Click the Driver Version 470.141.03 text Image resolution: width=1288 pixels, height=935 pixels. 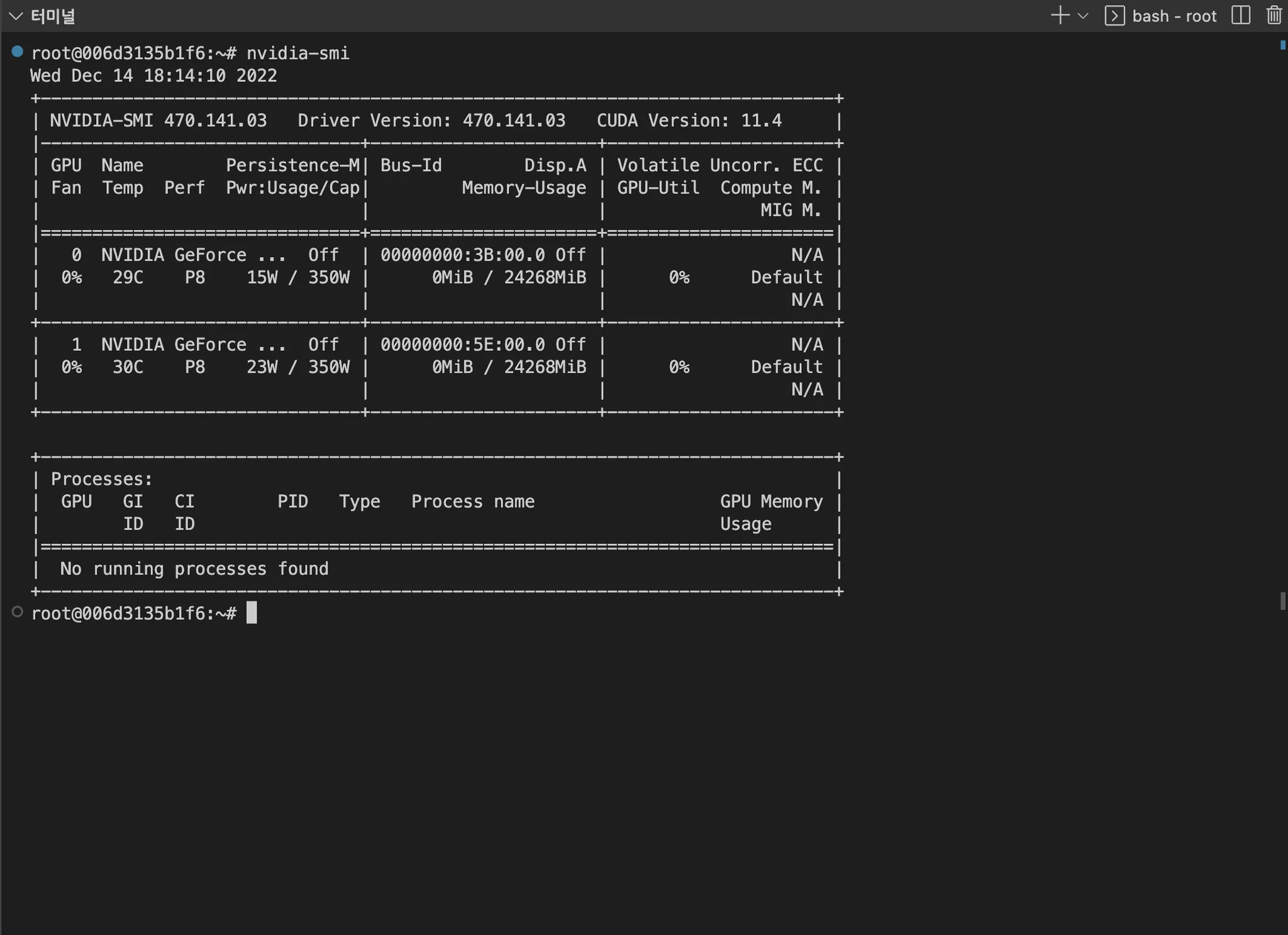pos(431,121)
